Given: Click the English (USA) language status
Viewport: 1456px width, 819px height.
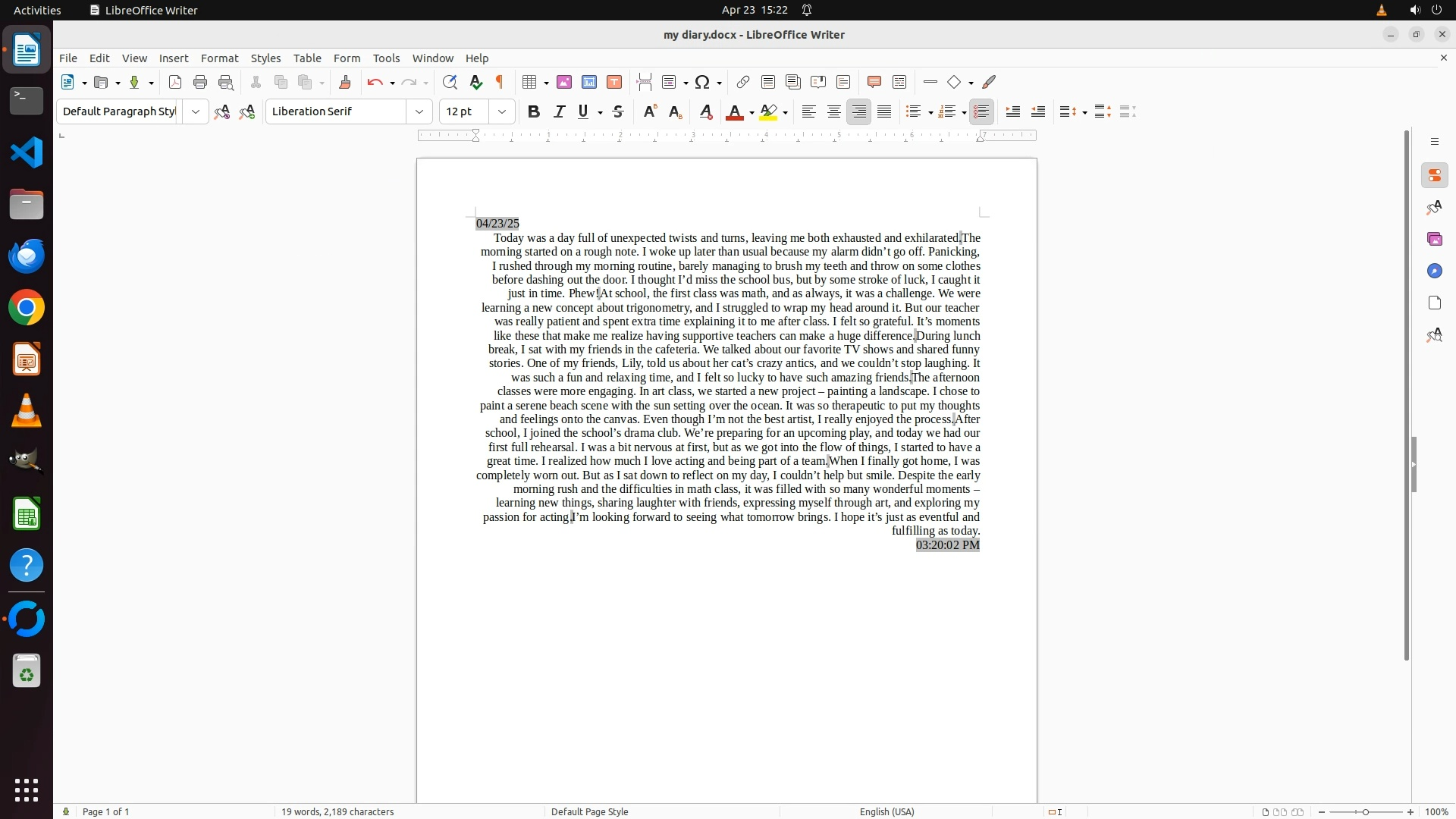Looking at the screenshot, I should 886,811.
